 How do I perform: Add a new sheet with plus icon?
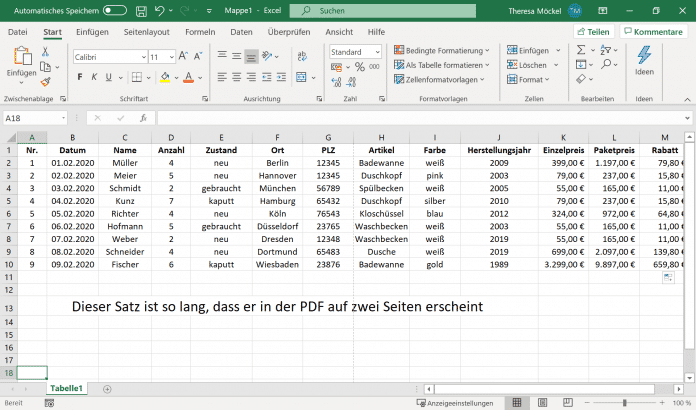(x=107, y=388)
